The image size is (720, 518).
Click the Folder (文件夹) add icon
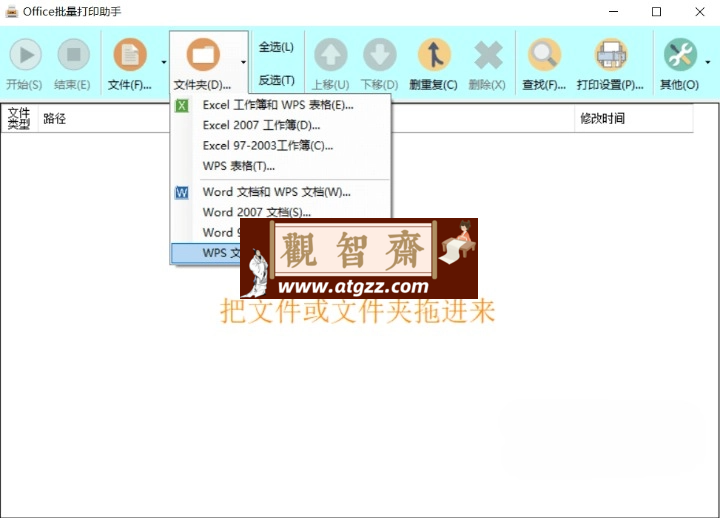click(203, 55)
